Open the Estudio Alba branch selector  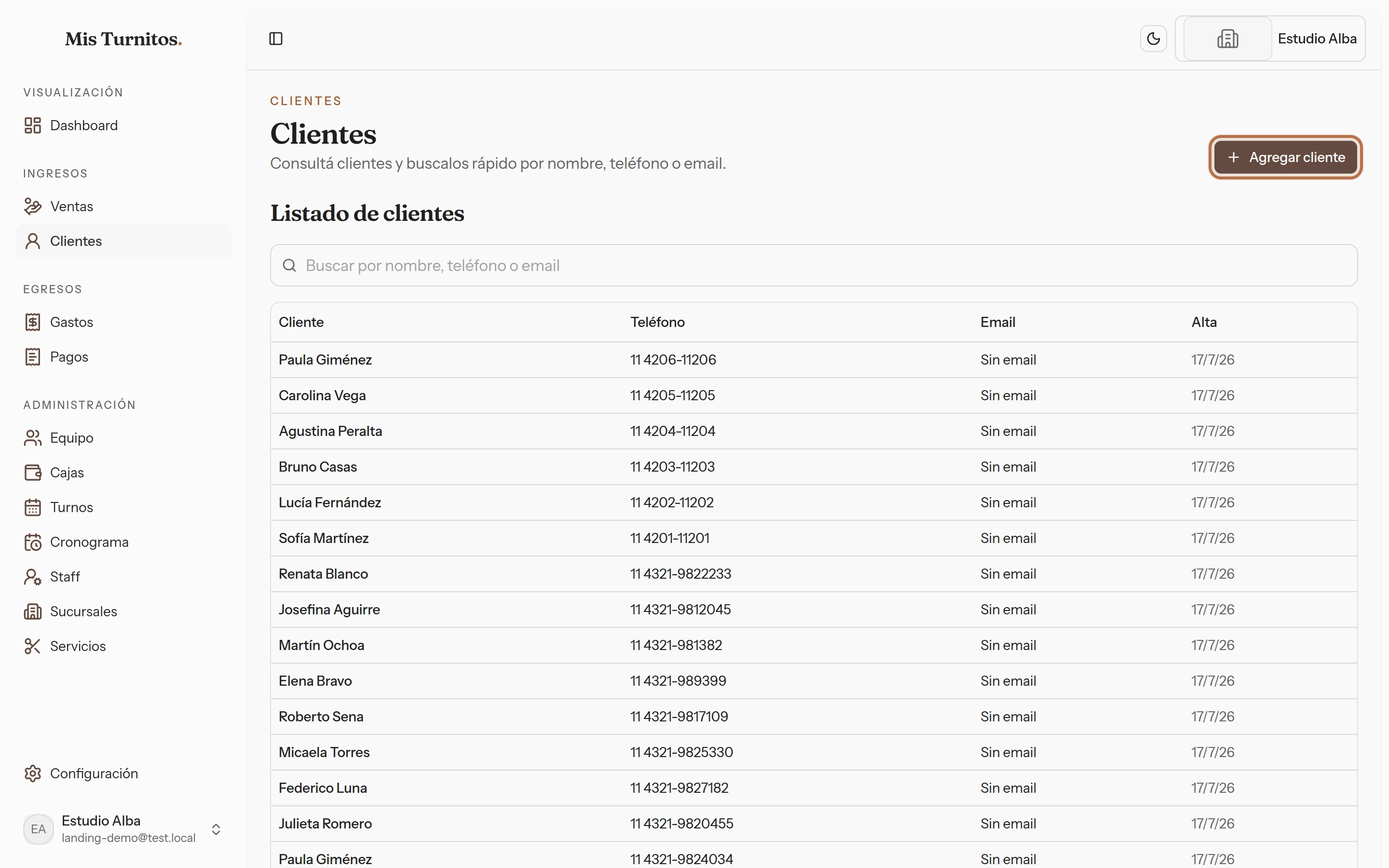(x=1269, y=39)
